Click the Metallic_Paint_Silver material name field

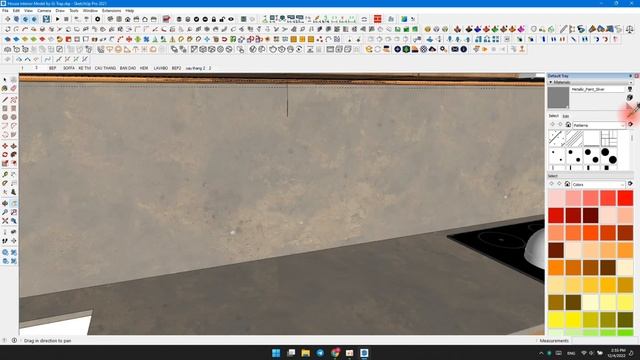coord(598,89)
